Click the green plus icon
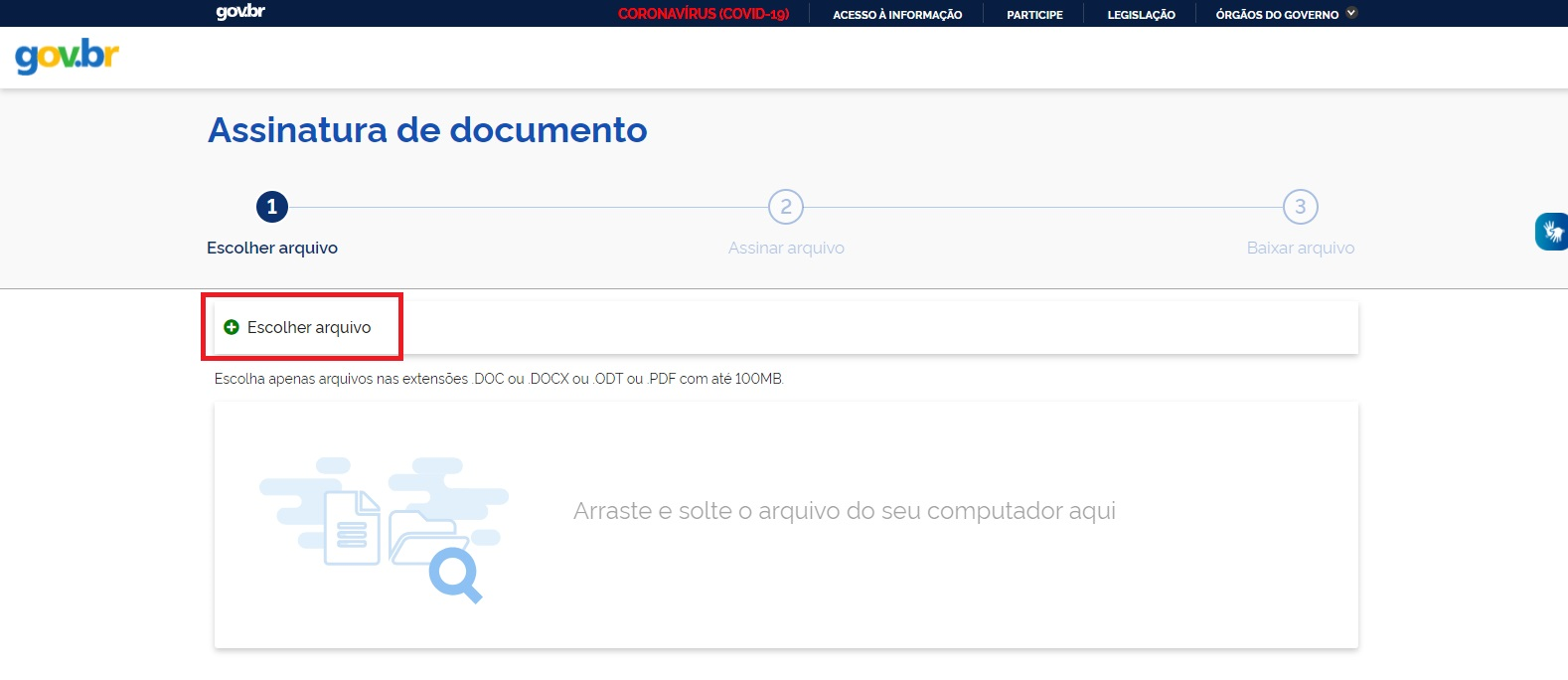 [x=232, y=327]
